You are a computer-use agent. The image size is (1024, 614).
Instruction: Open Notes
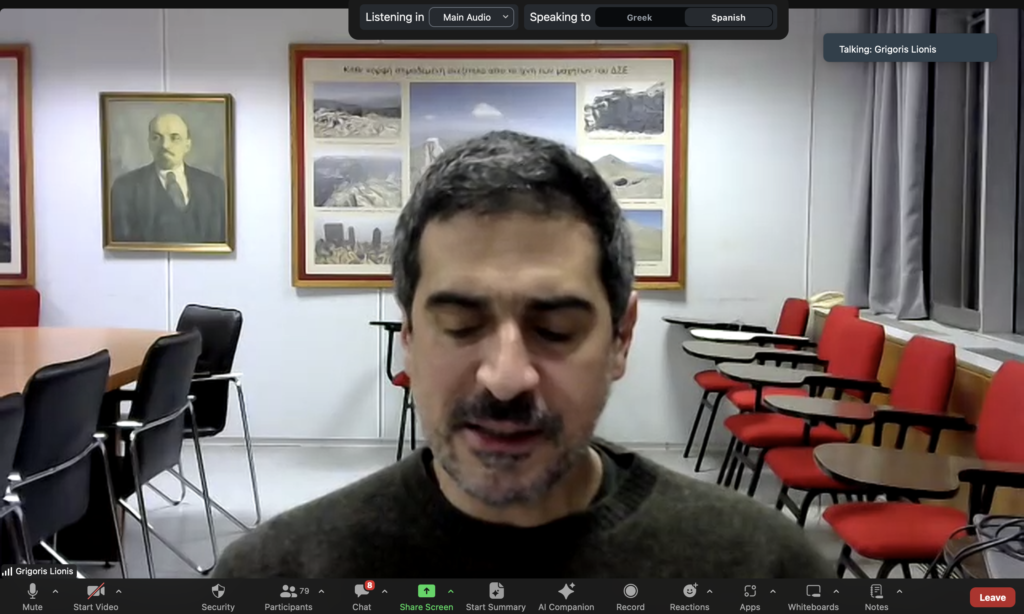point(876,596)
